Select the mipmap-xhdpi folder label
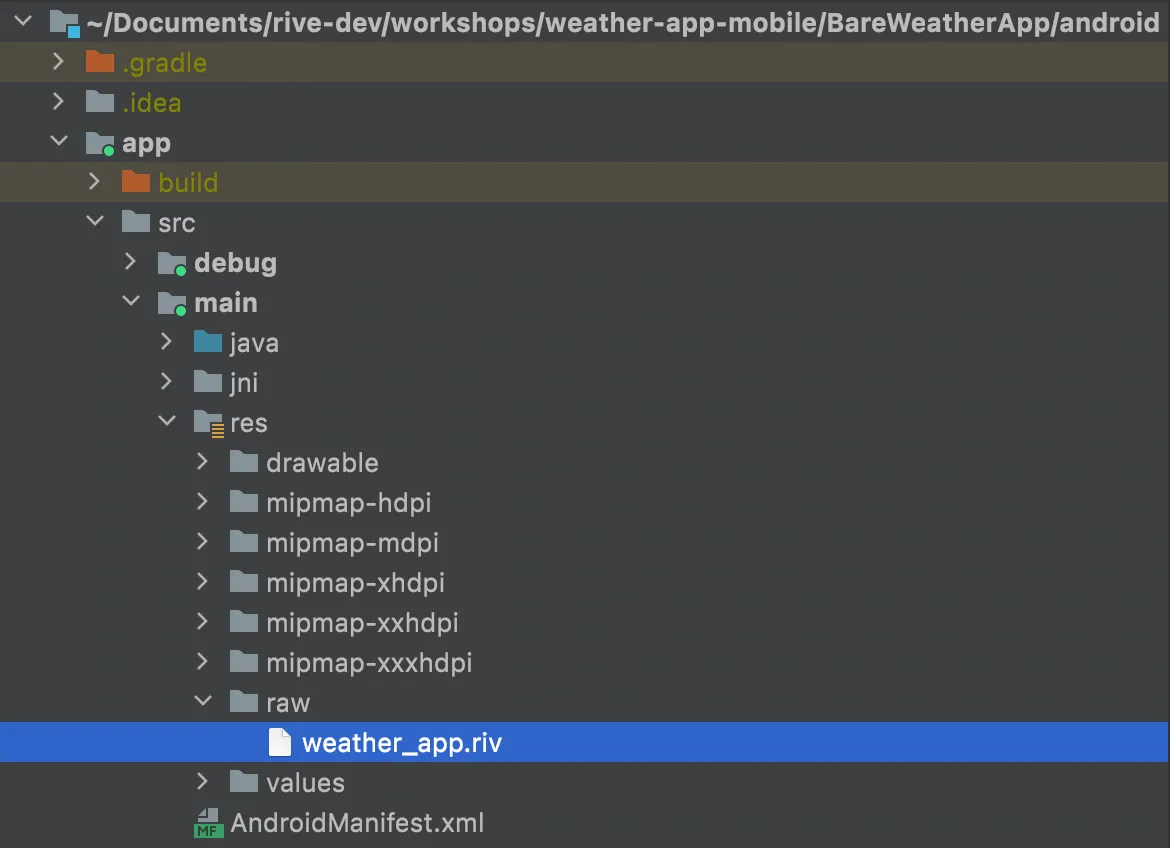The image size is (1170, 848). point(355,583)
